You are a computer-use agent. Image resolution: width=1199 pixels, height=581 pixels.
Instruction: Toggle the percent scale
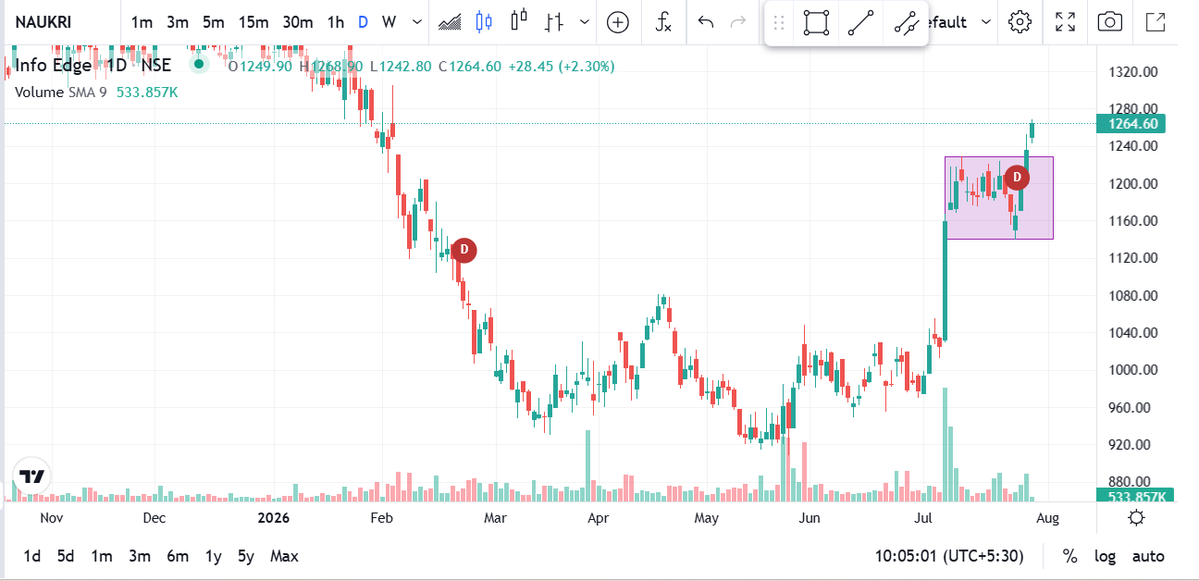click(x=1070, y=556)
